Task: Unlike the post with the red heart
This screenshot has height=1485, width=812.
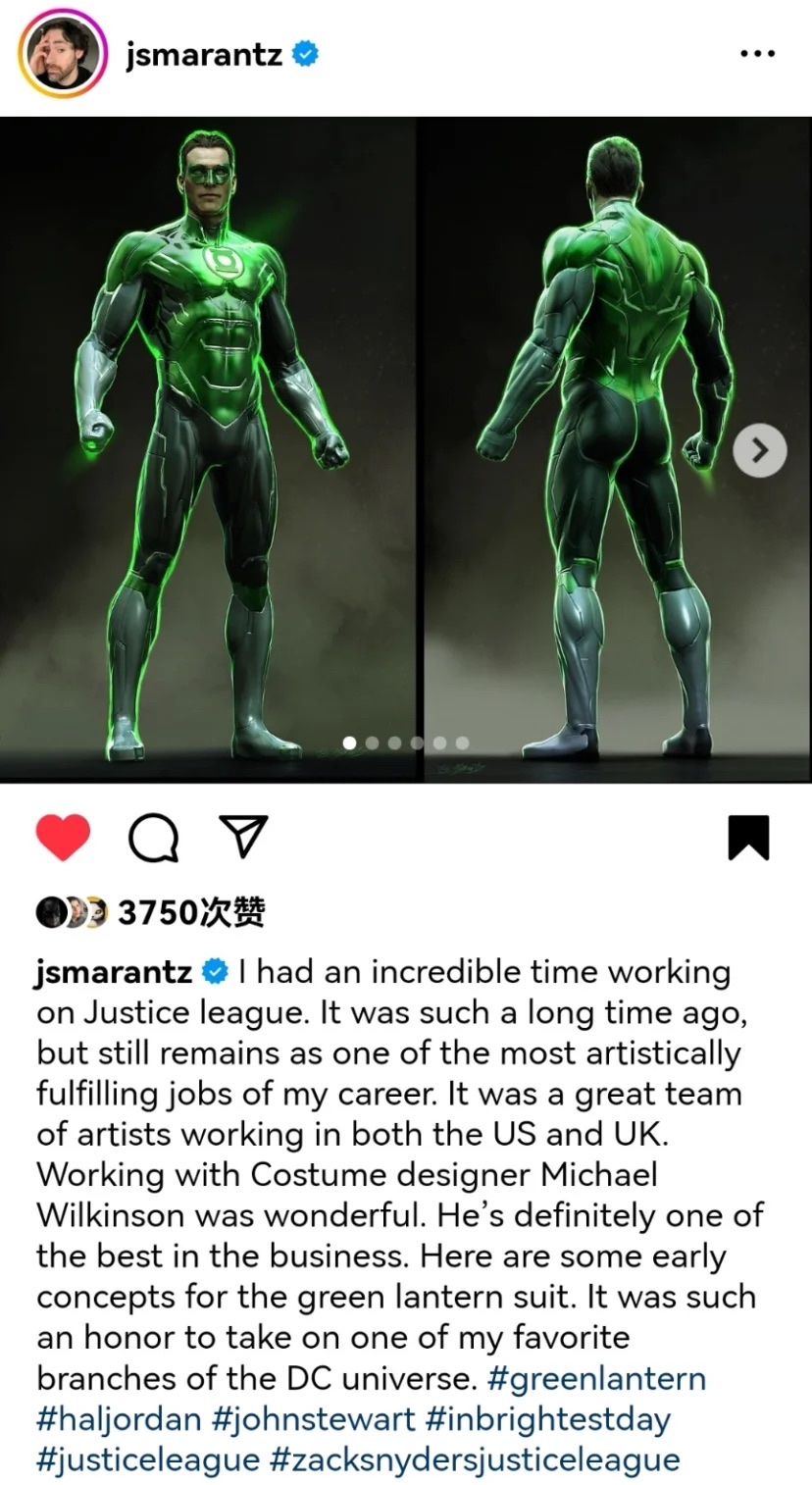Action: tap(63, 837)
